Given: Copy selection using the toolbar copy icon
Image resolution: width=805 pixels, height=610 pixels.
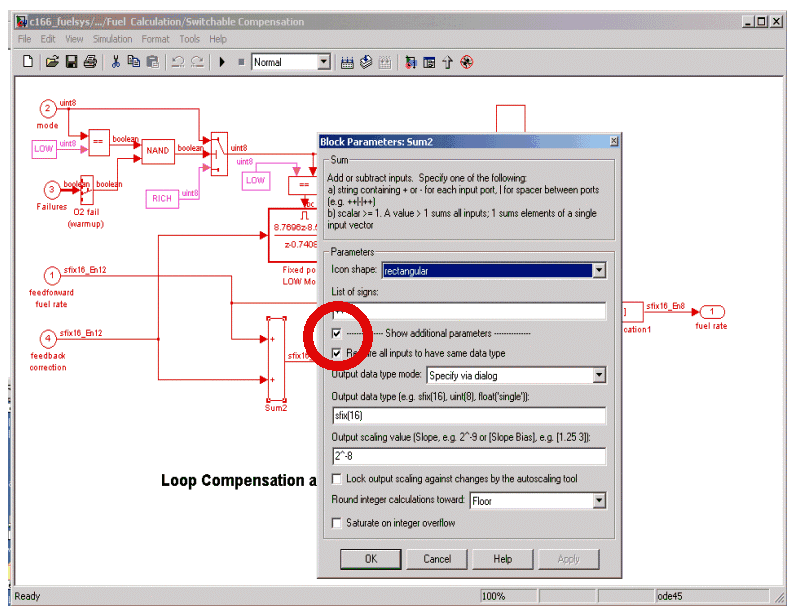Looking at the screenshot, I should coord(134,62).
